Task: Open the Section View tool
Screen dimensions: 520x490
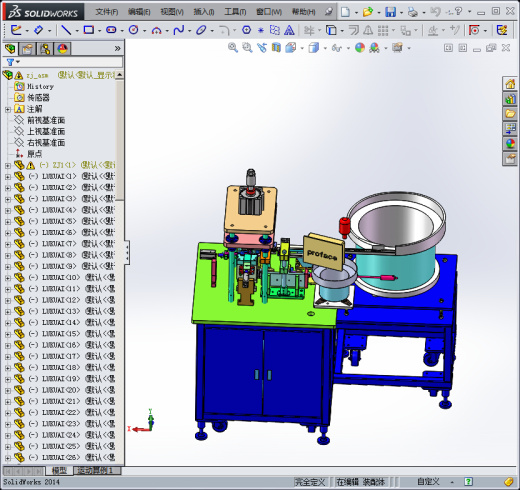Action: [x=276, y=48]
